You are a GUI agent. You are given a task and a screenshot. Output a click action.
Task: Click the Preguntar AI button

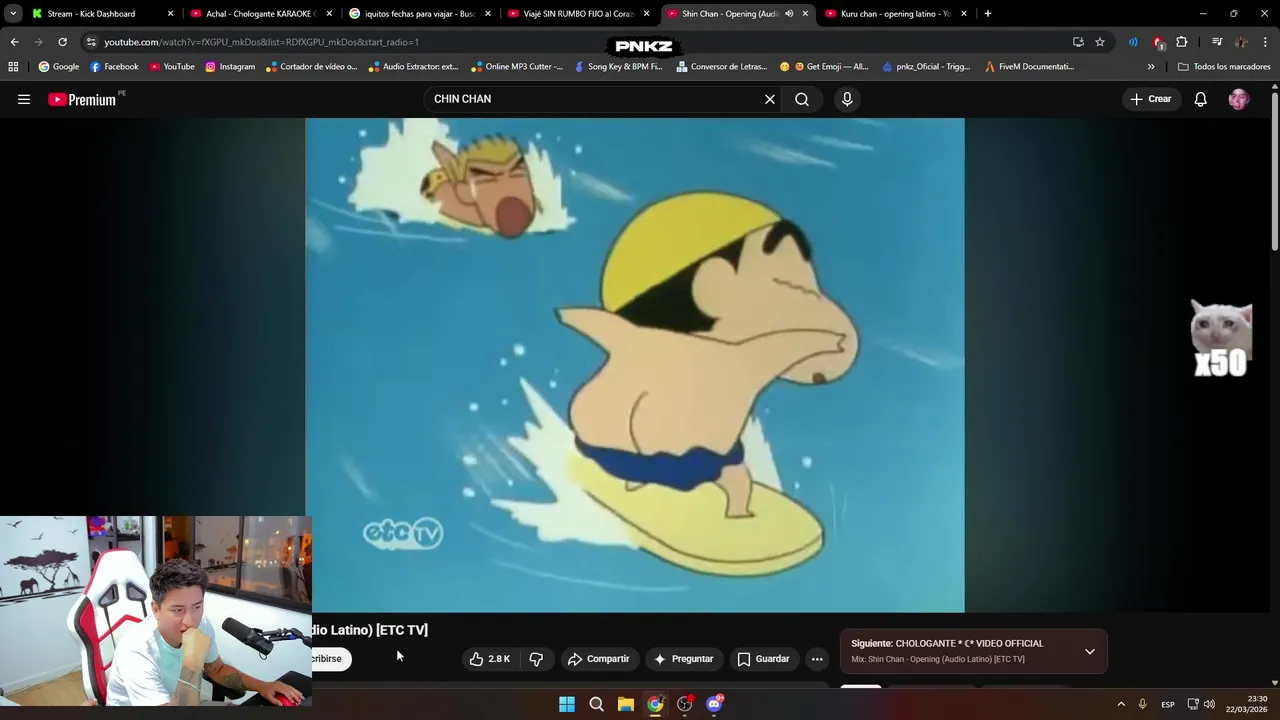(683, 659)
